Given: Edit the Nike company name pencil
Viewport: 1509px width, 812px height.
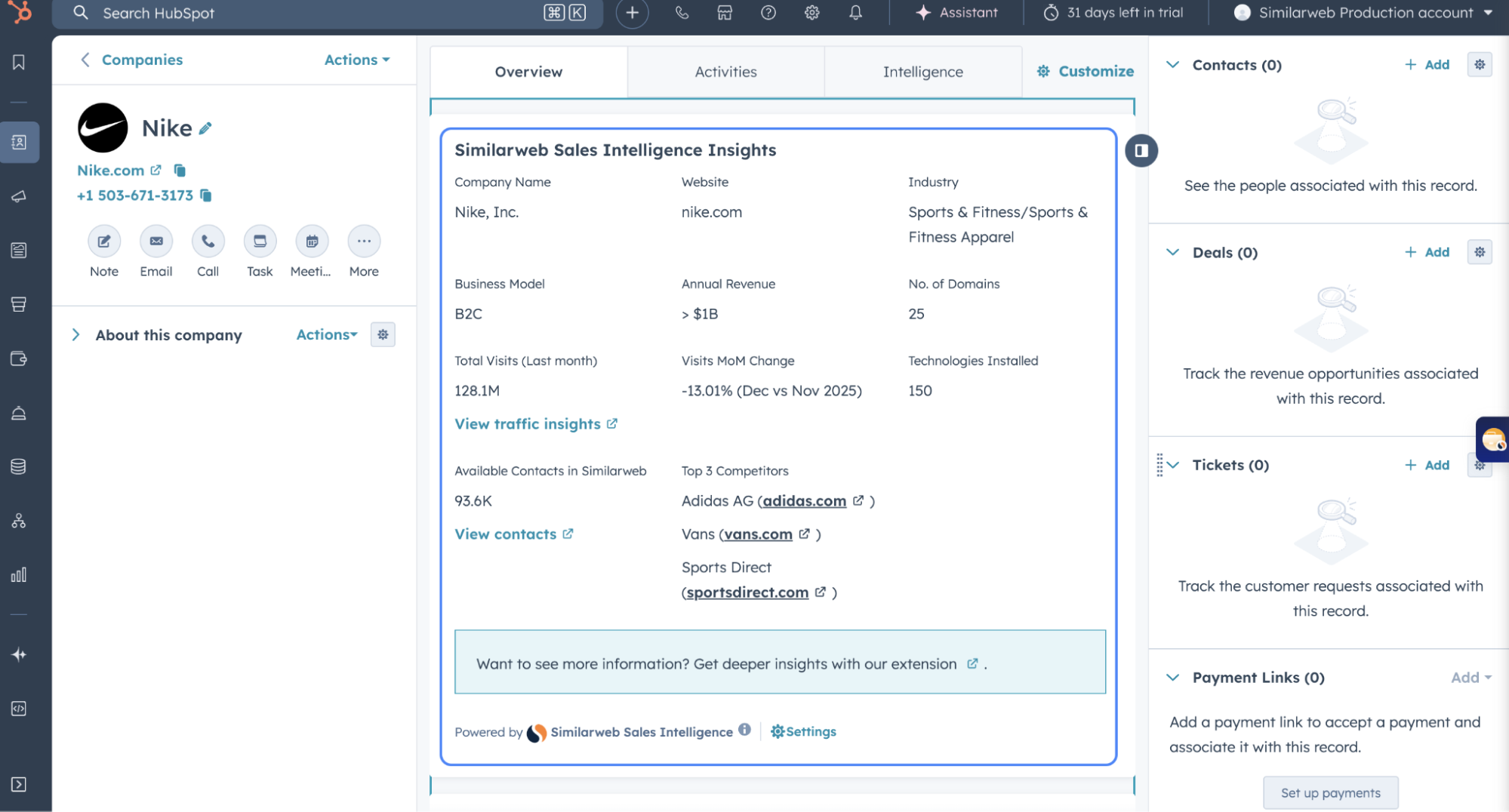Looking at the screenshot, I should [205, 129].
